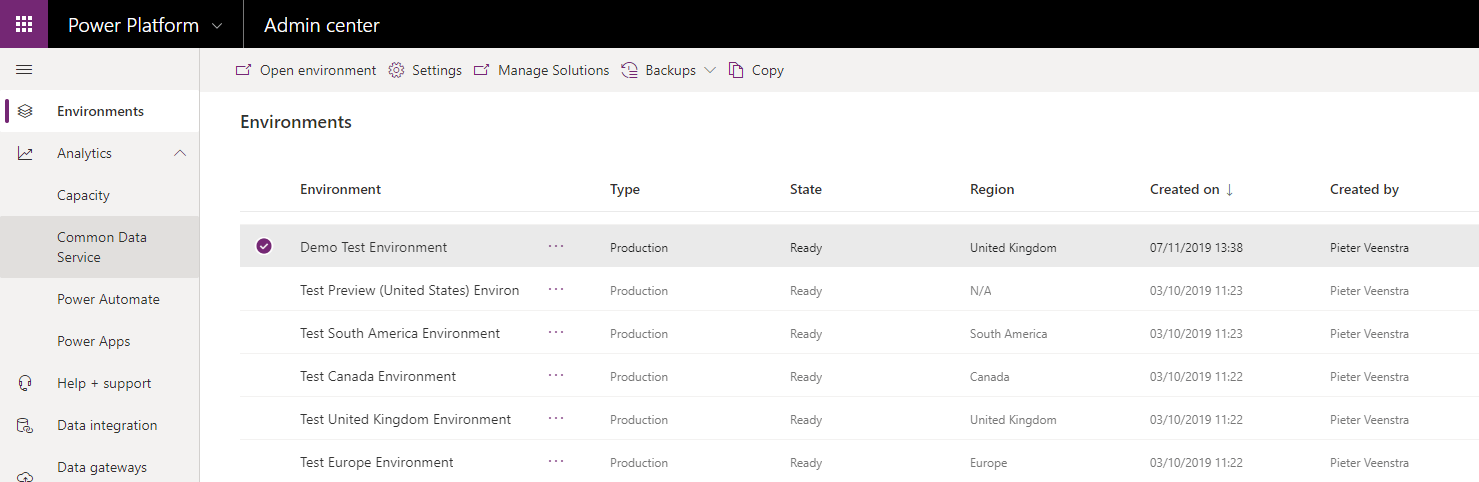This screenshot has height=482, width=1479.
Task: Click the Settings gear icon
Action: (396, 70)
